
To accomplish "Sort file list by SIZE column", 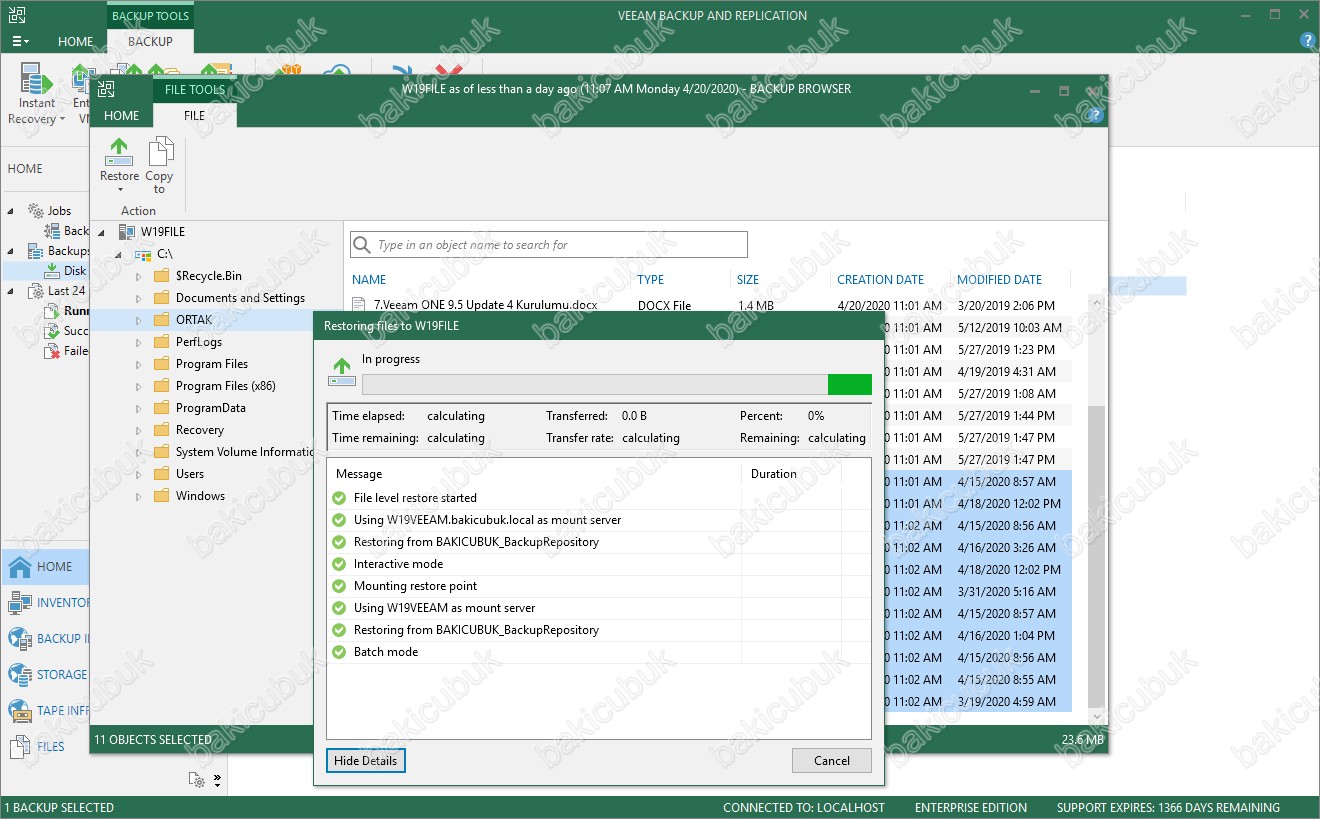I will point(748,280).
